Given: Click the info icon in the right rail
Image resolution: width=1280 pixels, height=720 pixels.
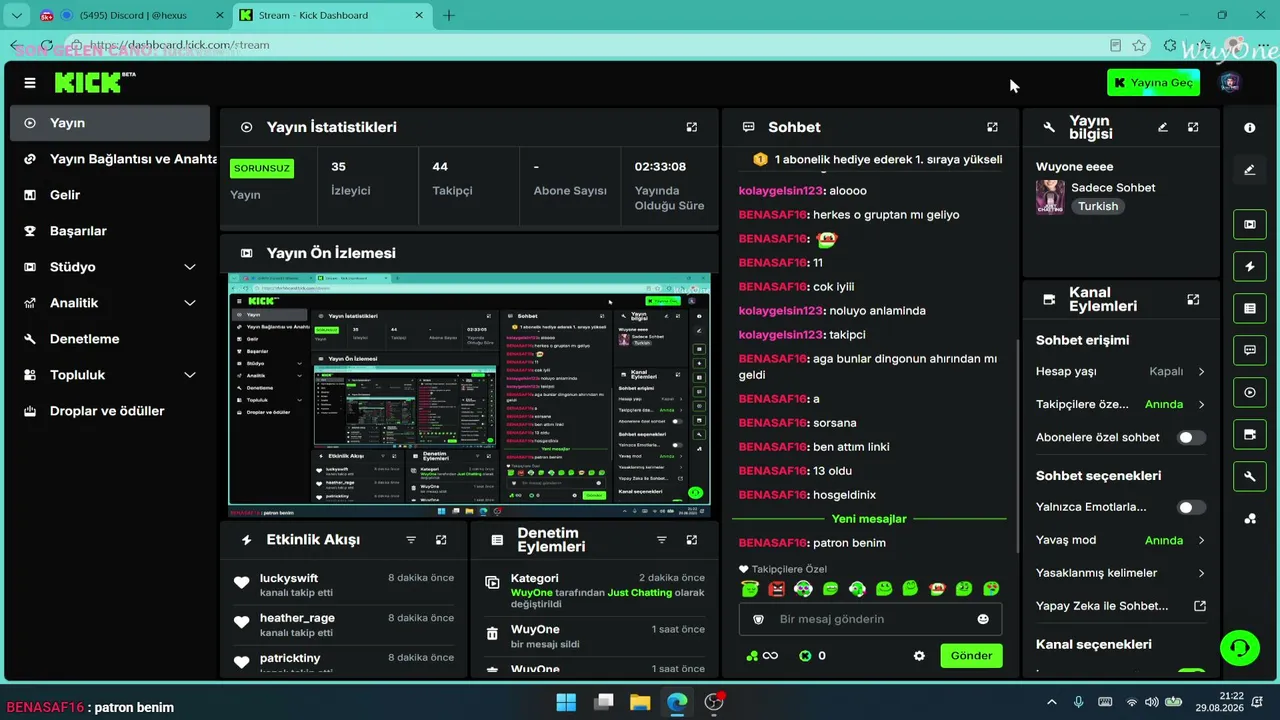Looking at the screenshot, I should (x=1250, y=128).
